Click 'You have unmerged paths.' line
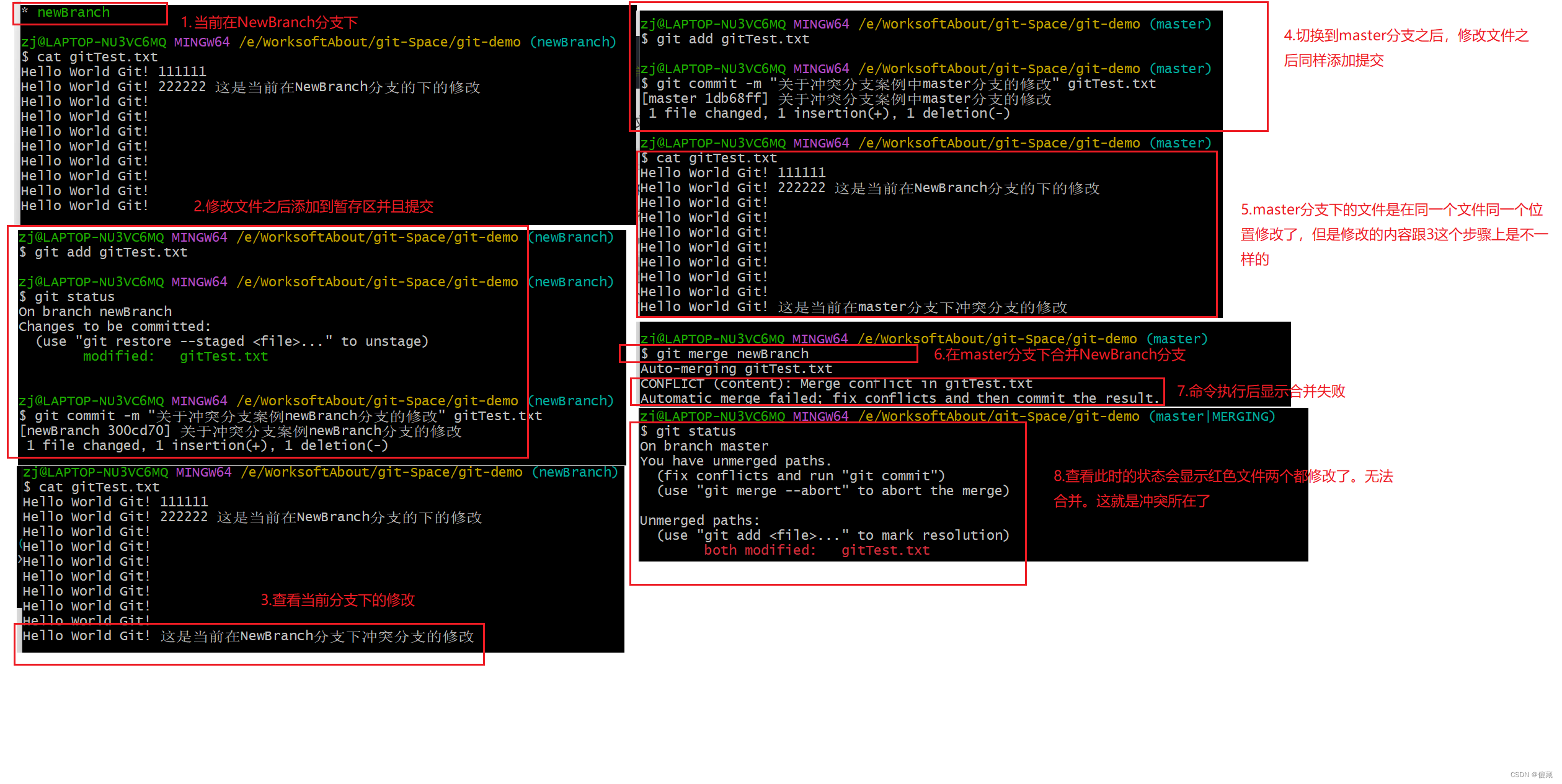Image resolution: width=1562 pixels, height=784 pixels. tap(736, 461)
